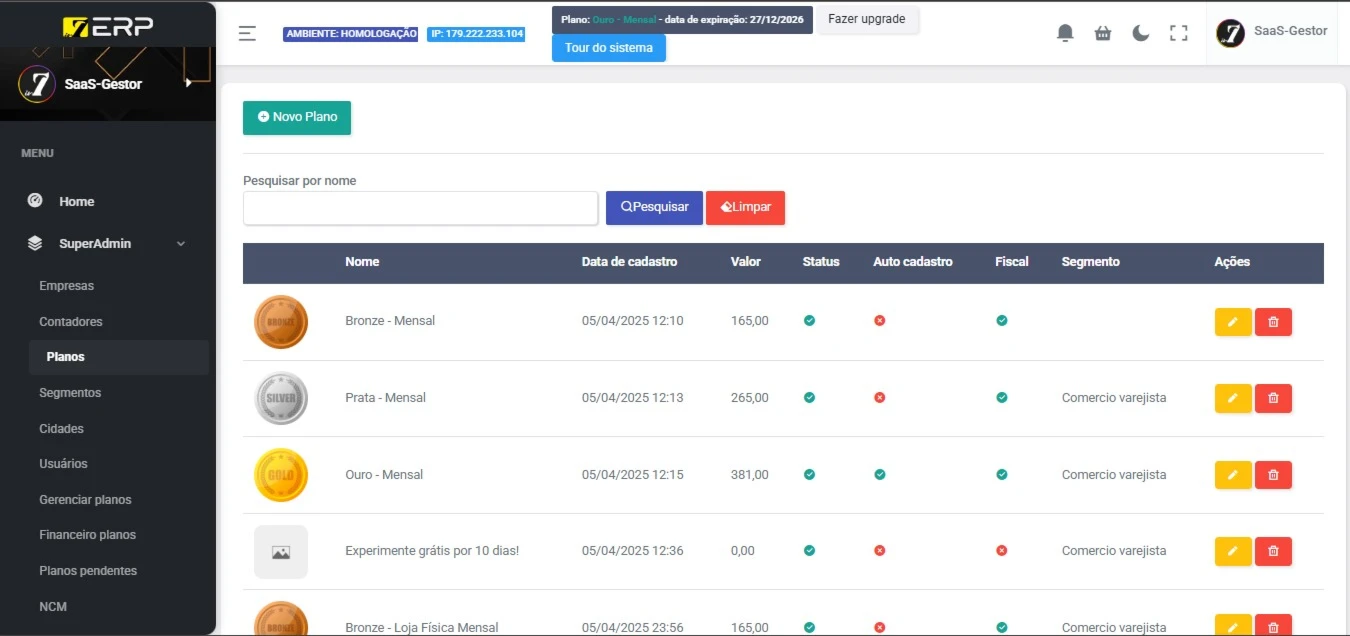Edit the Experimente grátis plan
Image resolution: width=1350 pixels, height=636 pixels.
click(x=1233, y=551)
